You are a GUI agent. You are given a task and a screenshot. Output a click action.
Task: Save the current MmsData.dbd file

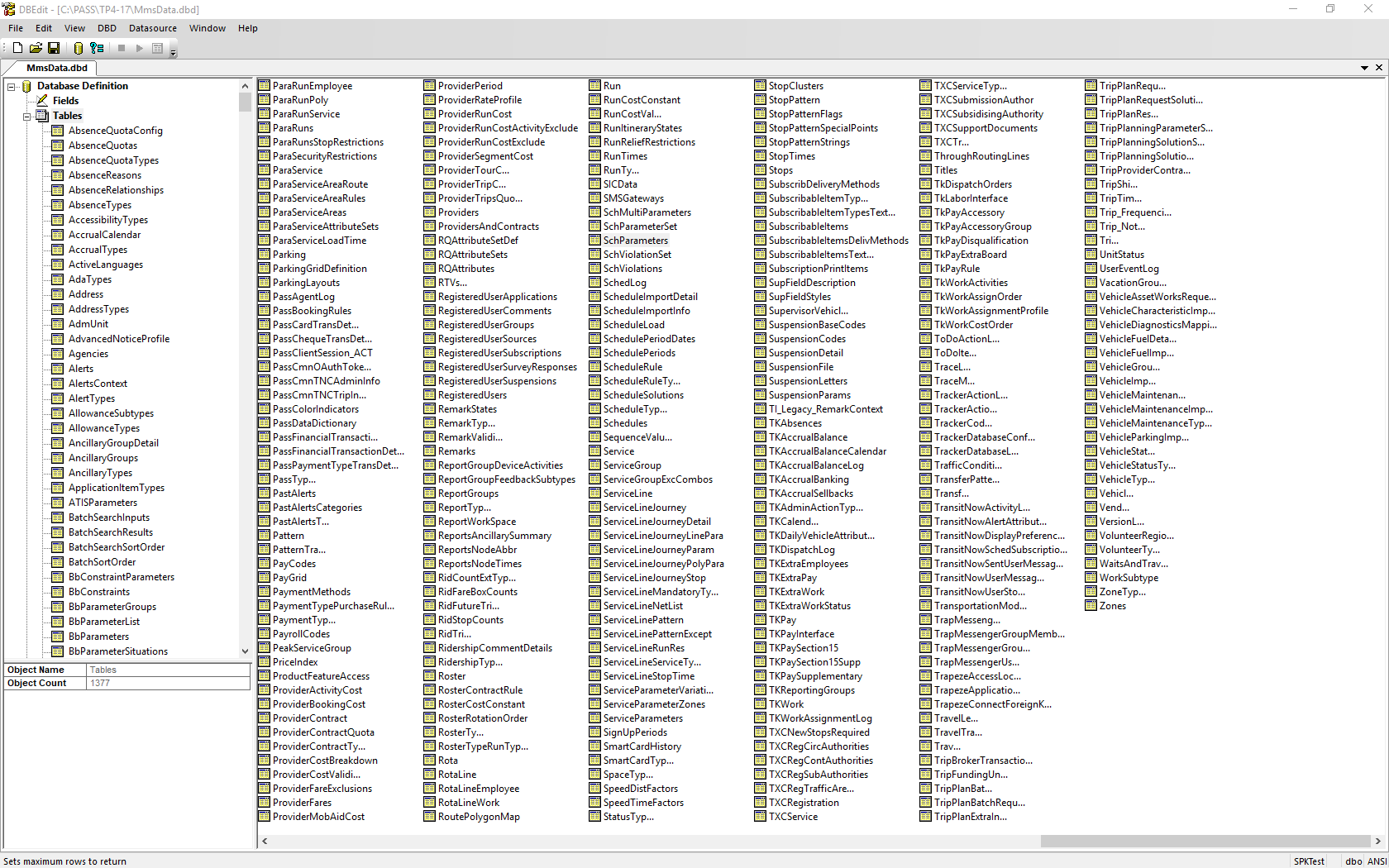pos(54,48)
